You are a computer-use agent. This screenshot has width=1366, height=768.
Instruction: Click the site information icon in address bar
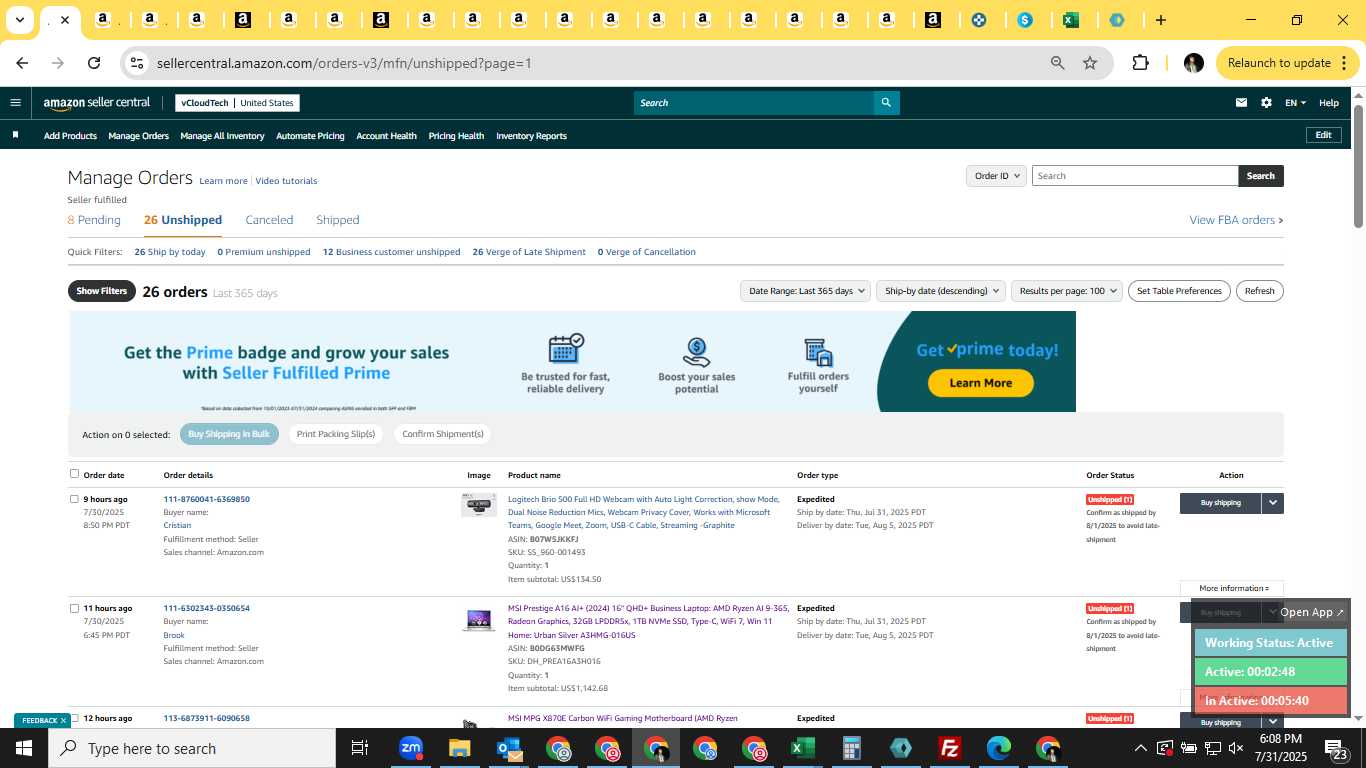pyautogui.click(x=137, y=63)
